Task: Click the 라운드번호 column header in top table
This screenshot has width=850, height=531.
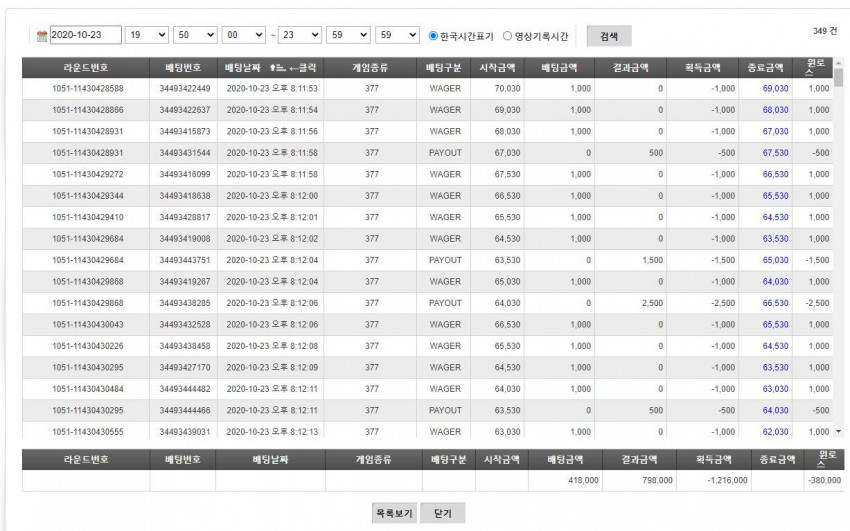Action: point(86,68)
